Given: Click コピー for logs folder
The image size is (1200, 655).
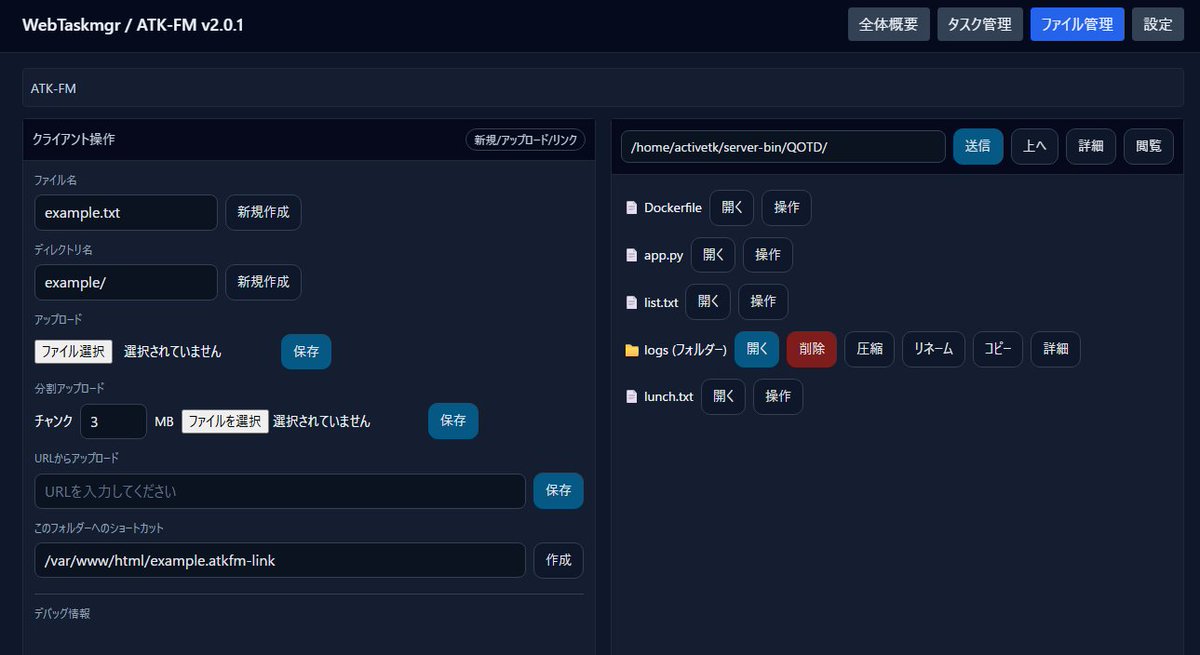Looking at the screenshot, I should [x=998, y=349].
